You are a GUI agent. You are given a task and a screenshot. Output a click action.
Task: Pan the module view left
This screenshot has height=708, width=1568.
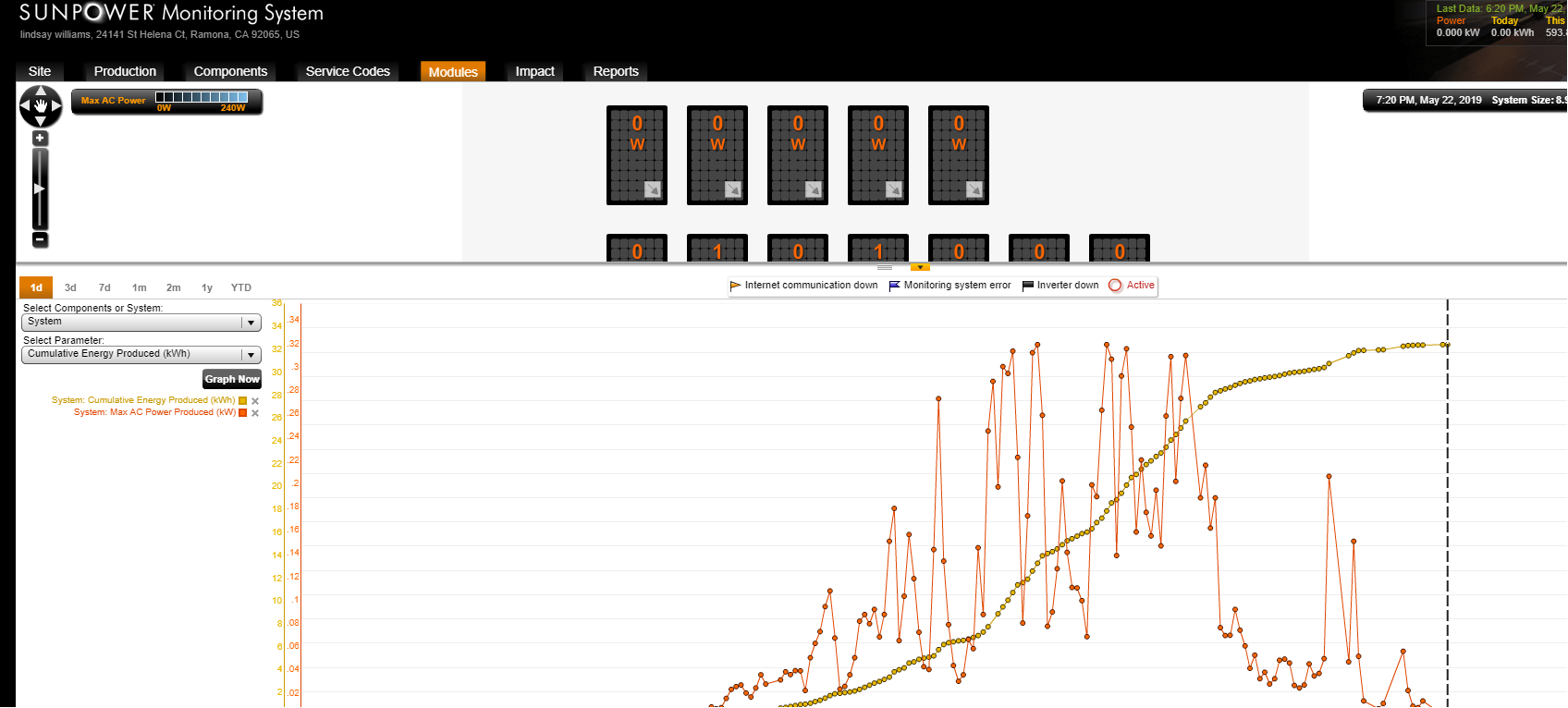tap(26, 106)
